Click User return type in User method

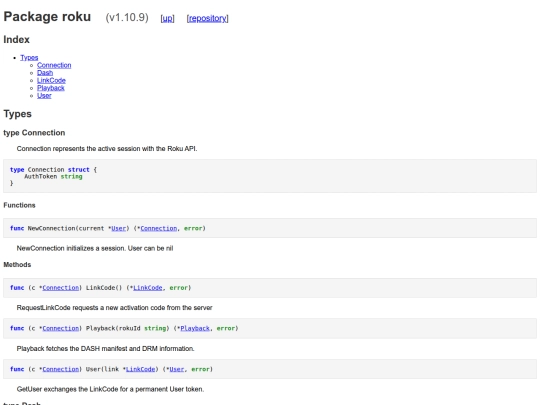coord(177,369)
